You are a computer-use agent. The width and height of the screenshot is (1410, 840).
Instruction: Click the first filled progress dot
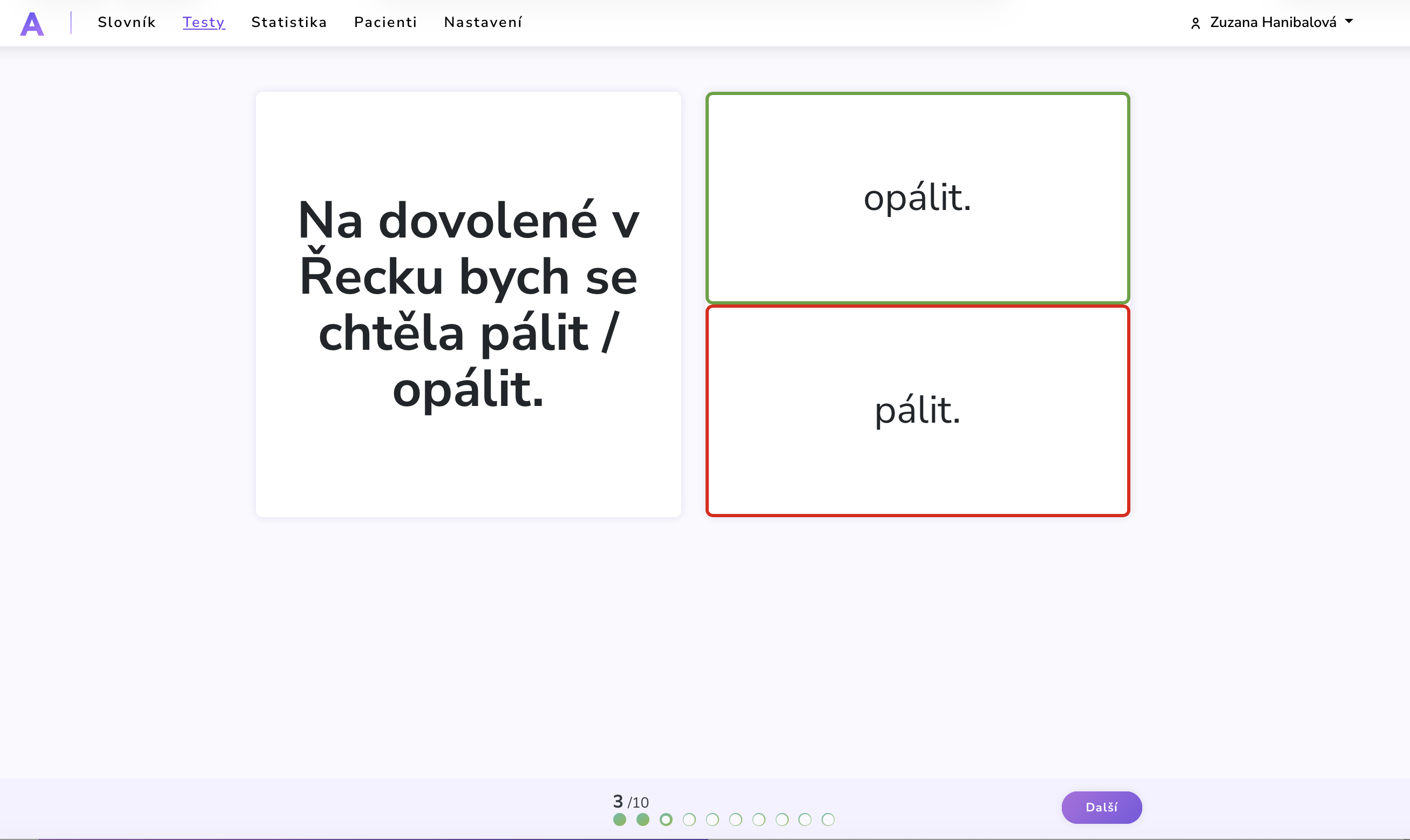pos(619,819)
